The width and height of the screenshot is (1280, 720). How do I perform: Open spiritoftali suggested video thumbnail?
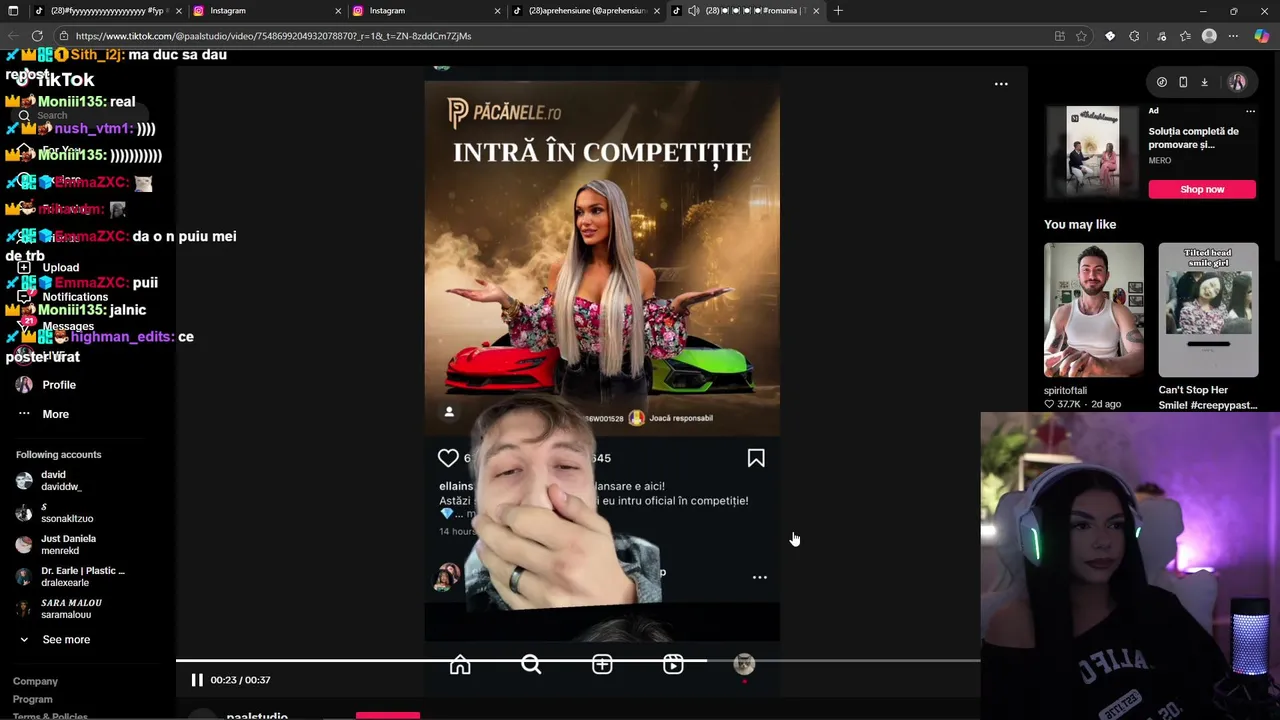[1094, 310]
